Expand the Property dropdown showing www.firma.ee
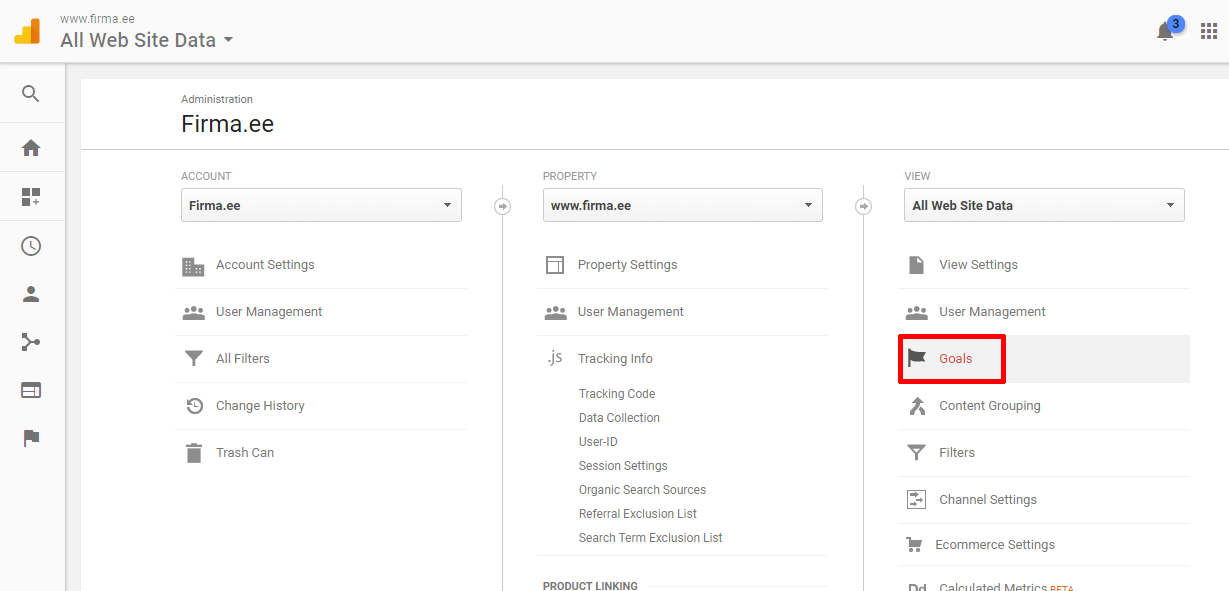This screenshot has height=591, width=1229. (x=682, y=205)
